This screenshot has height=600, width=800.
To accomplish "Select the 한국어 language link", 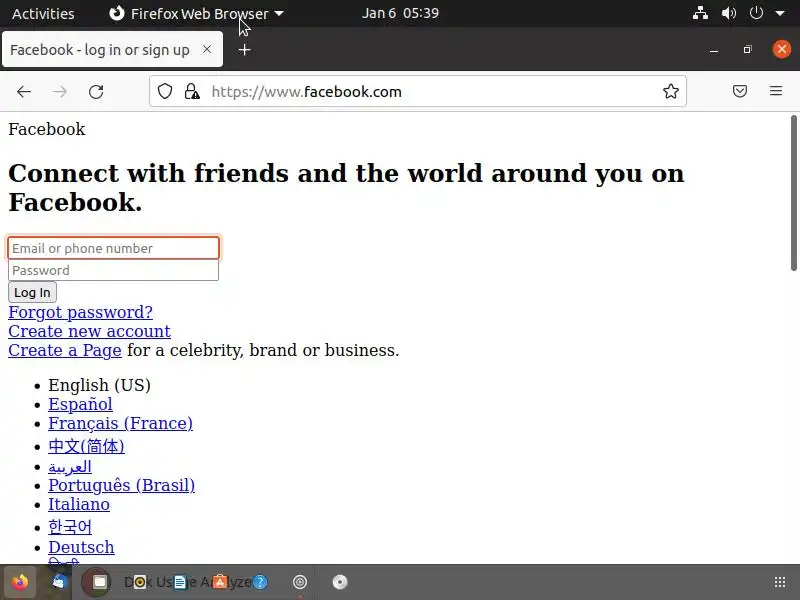I will pos(70,527).
